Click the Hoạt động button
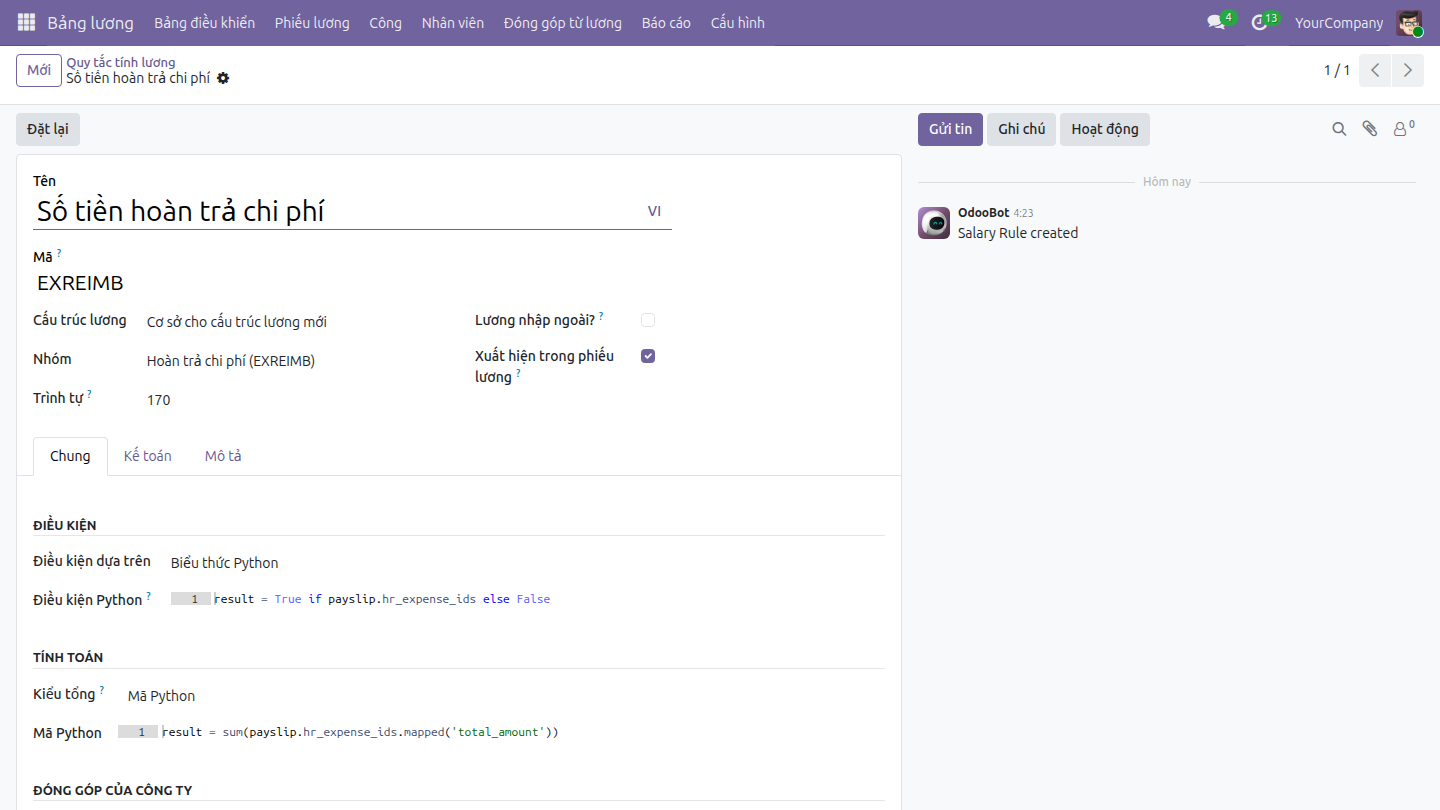Image resolution: width=1440 pixels, height=810 pixels. pyautogui.click(x=1105, y=129)
